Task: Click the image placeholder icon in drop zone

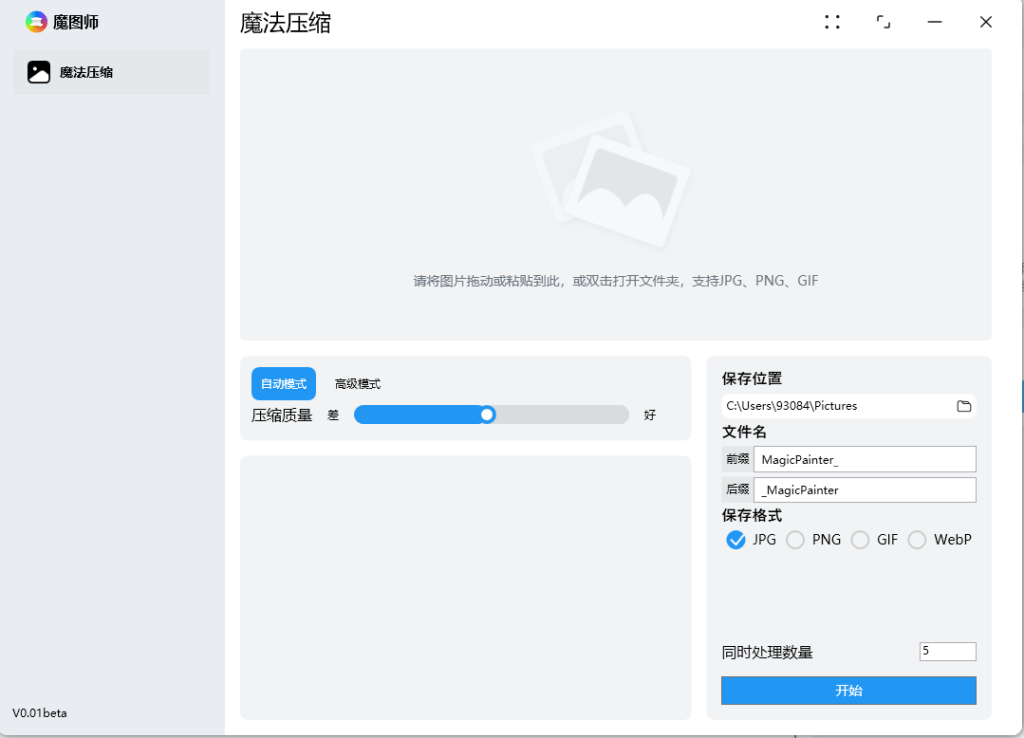Action: (613, 178)
